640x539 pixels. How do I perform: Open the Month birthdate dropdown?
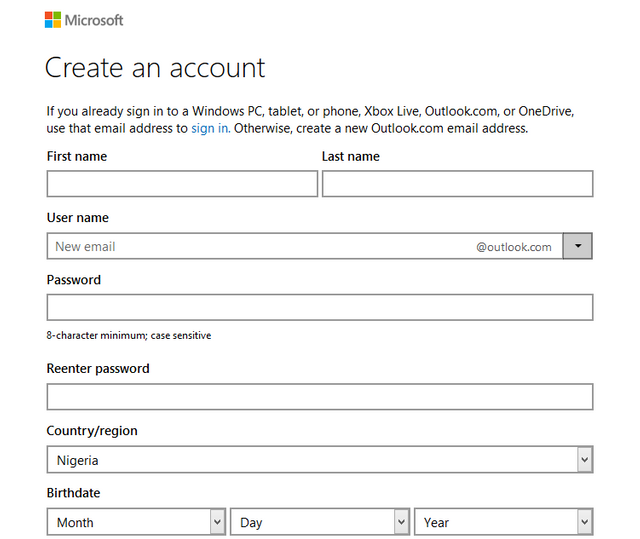tap(136, 522)
